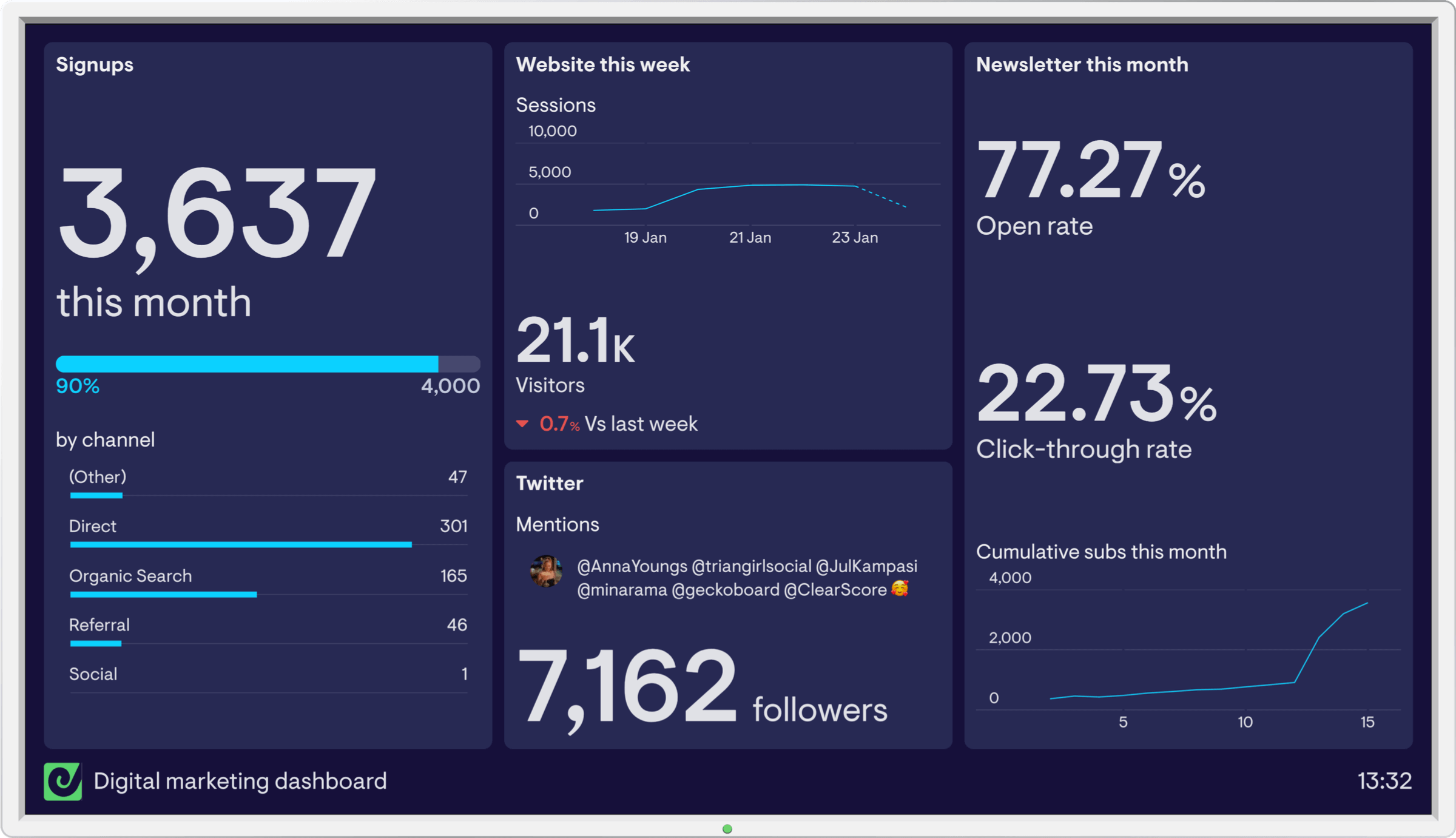Click the value 47 in the (Other) row
The height and width of the screenshot is (838, 1456).
click(457, 477)
